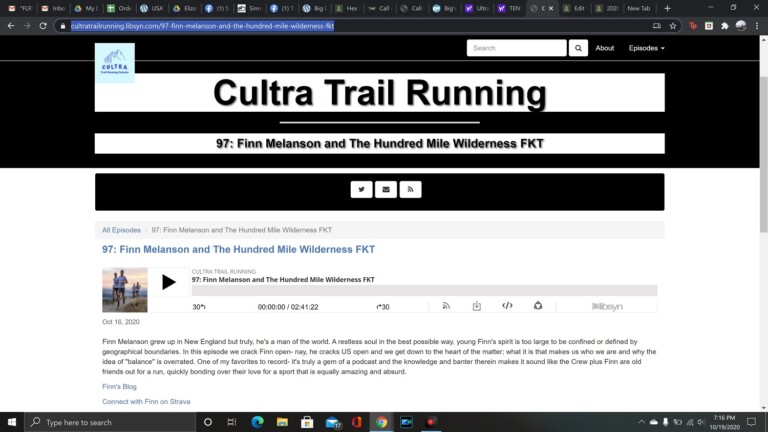Screen dimensions: 768x432
Task: Download the episode from the player
Action: click(477, 306)
